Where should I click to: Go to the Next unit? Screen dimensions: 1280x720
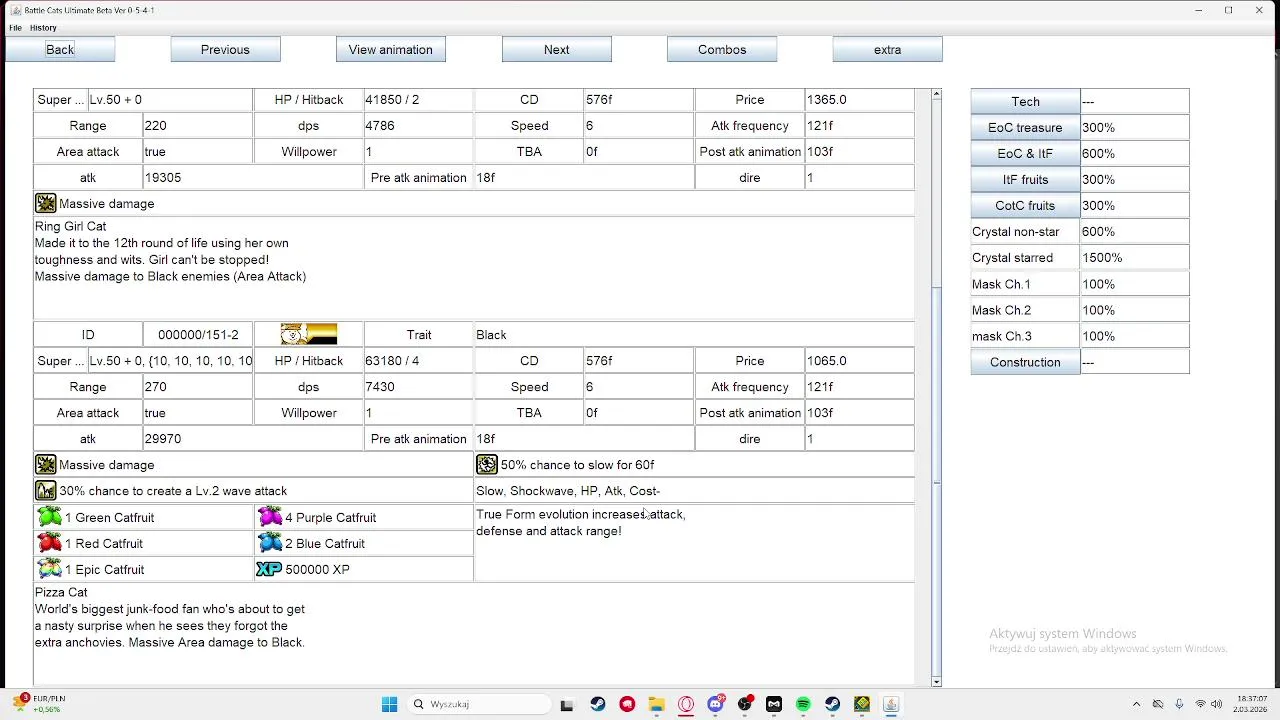coord(557,49)
